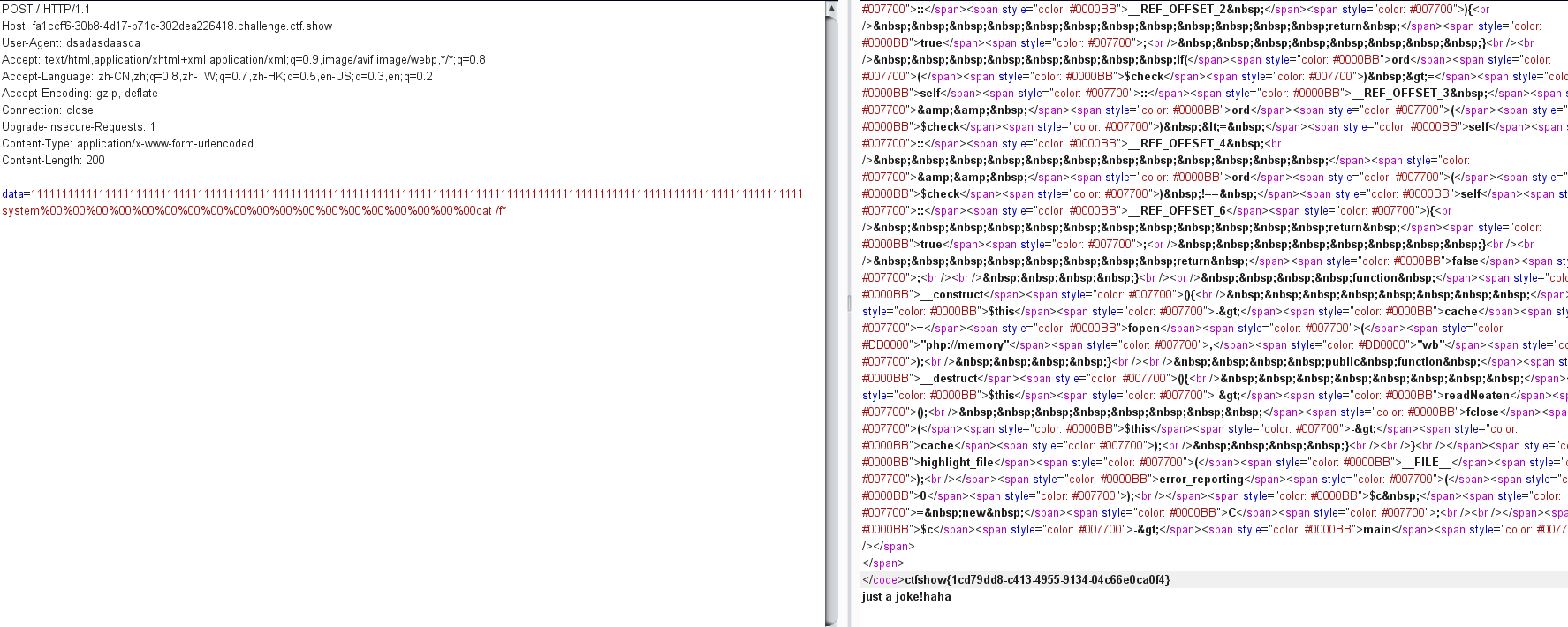Click the 'Content-Length: 200' line

click(53, 160)
